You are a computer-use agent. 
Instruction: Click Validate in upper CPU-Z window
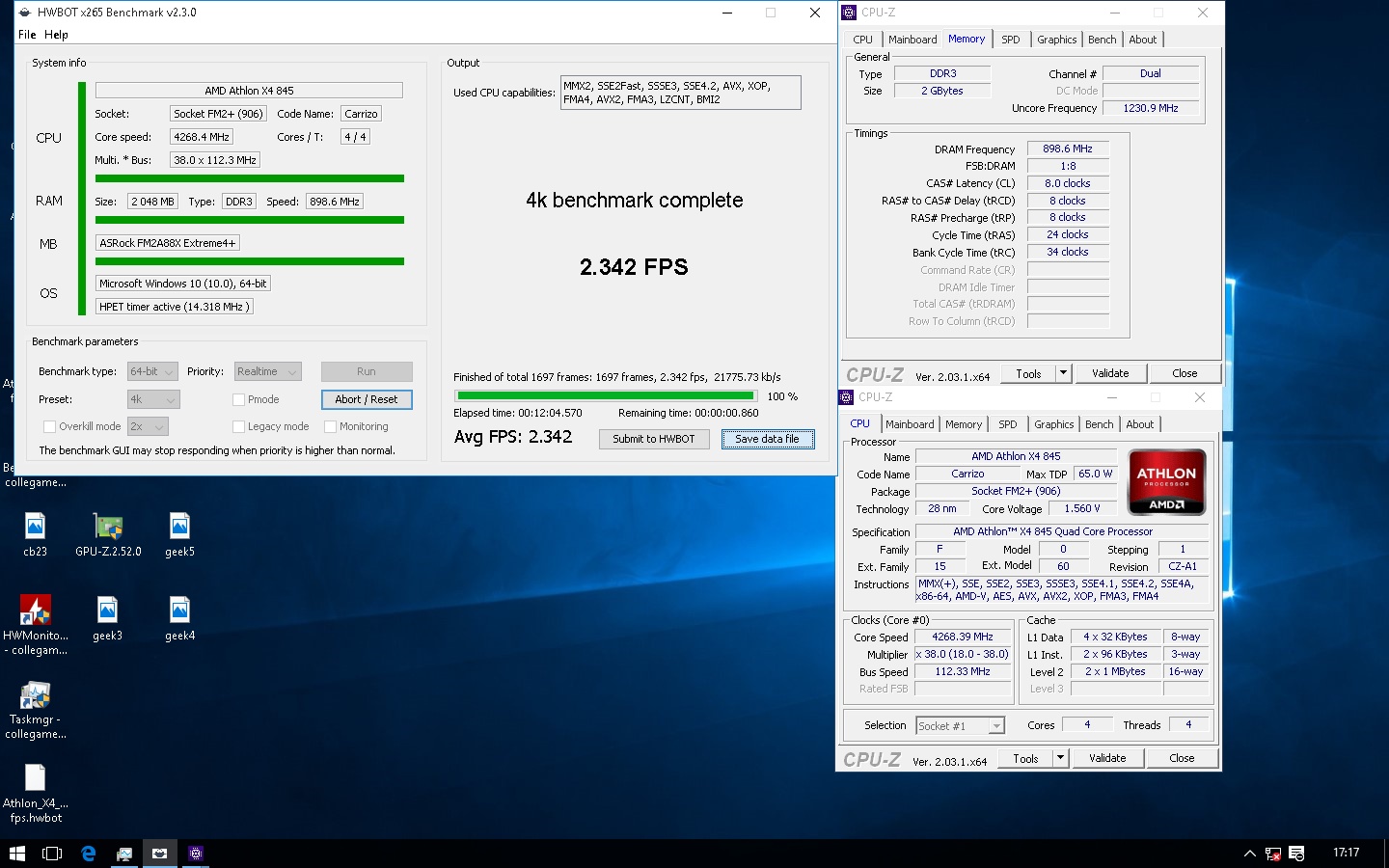point(1110,373)
